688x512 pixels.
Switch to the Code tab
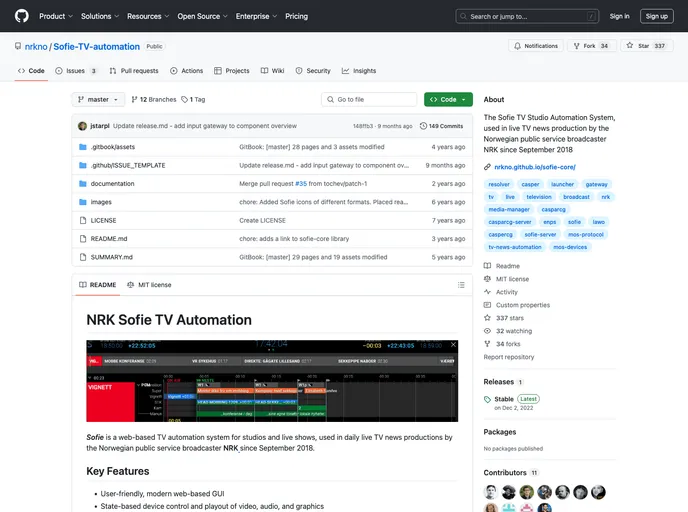pyautogui.click(x=31, y=71)
